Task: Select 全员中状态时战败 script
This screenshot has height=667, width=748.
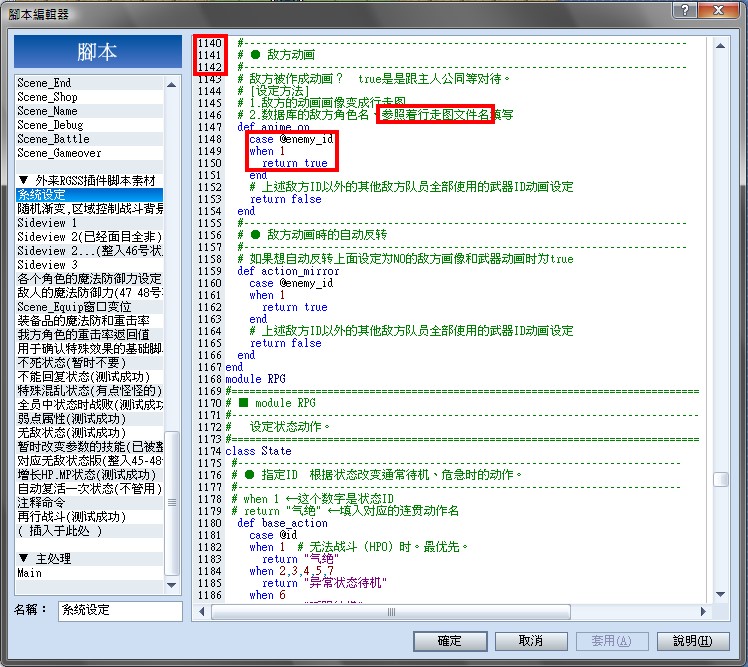Action: click(x=89, y=405)
